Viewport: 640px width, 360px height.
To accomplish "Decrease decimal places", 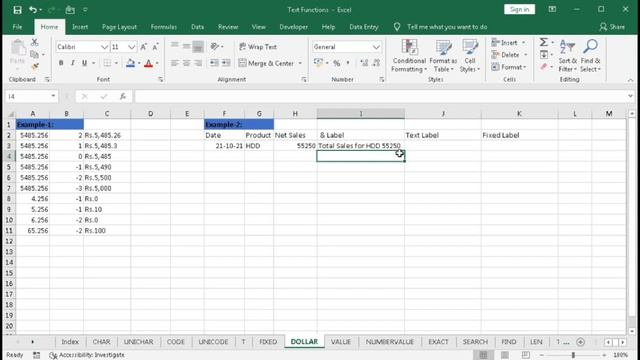I will [x=376, y=63].
